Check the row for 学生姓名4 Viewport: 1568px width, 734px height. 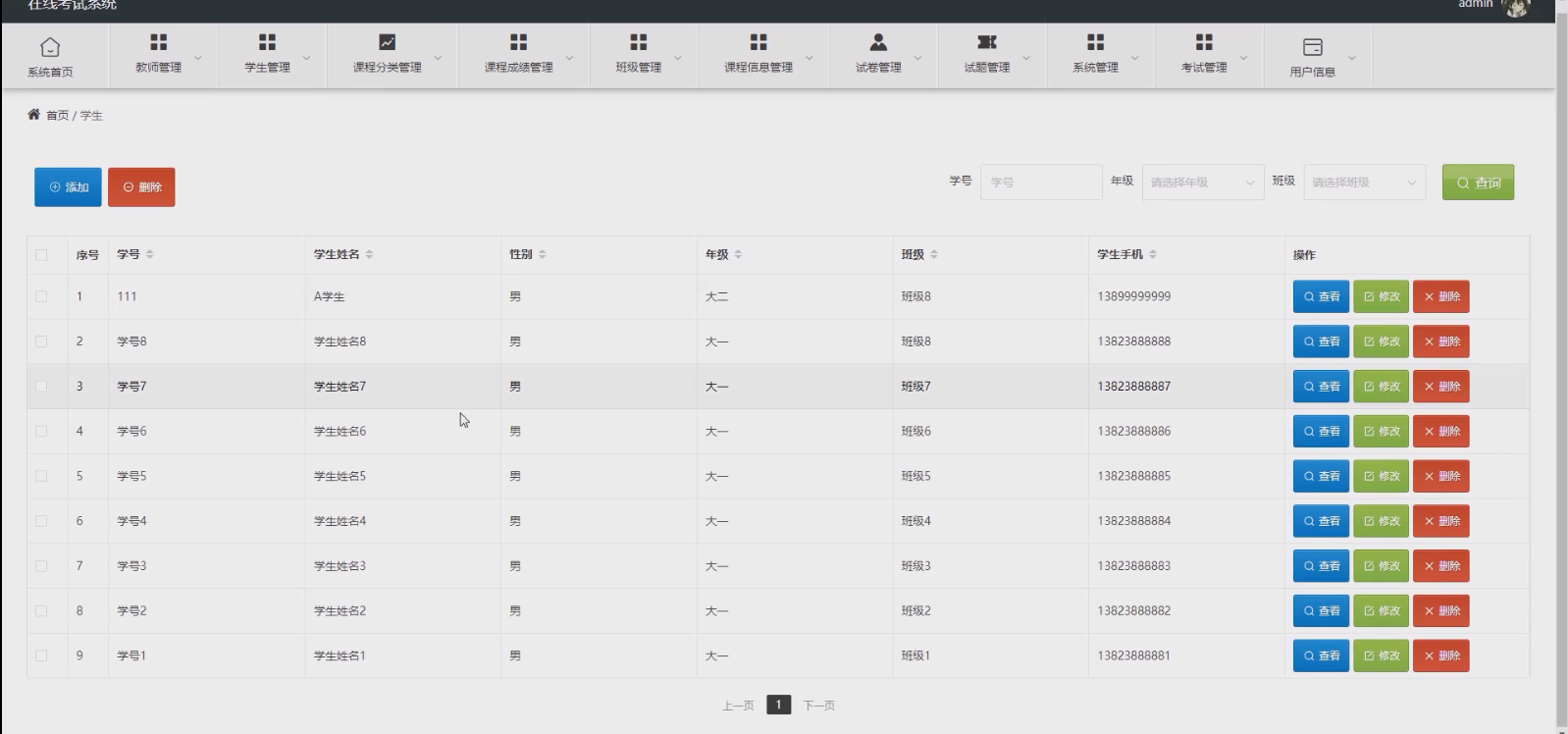coord(41,521)
